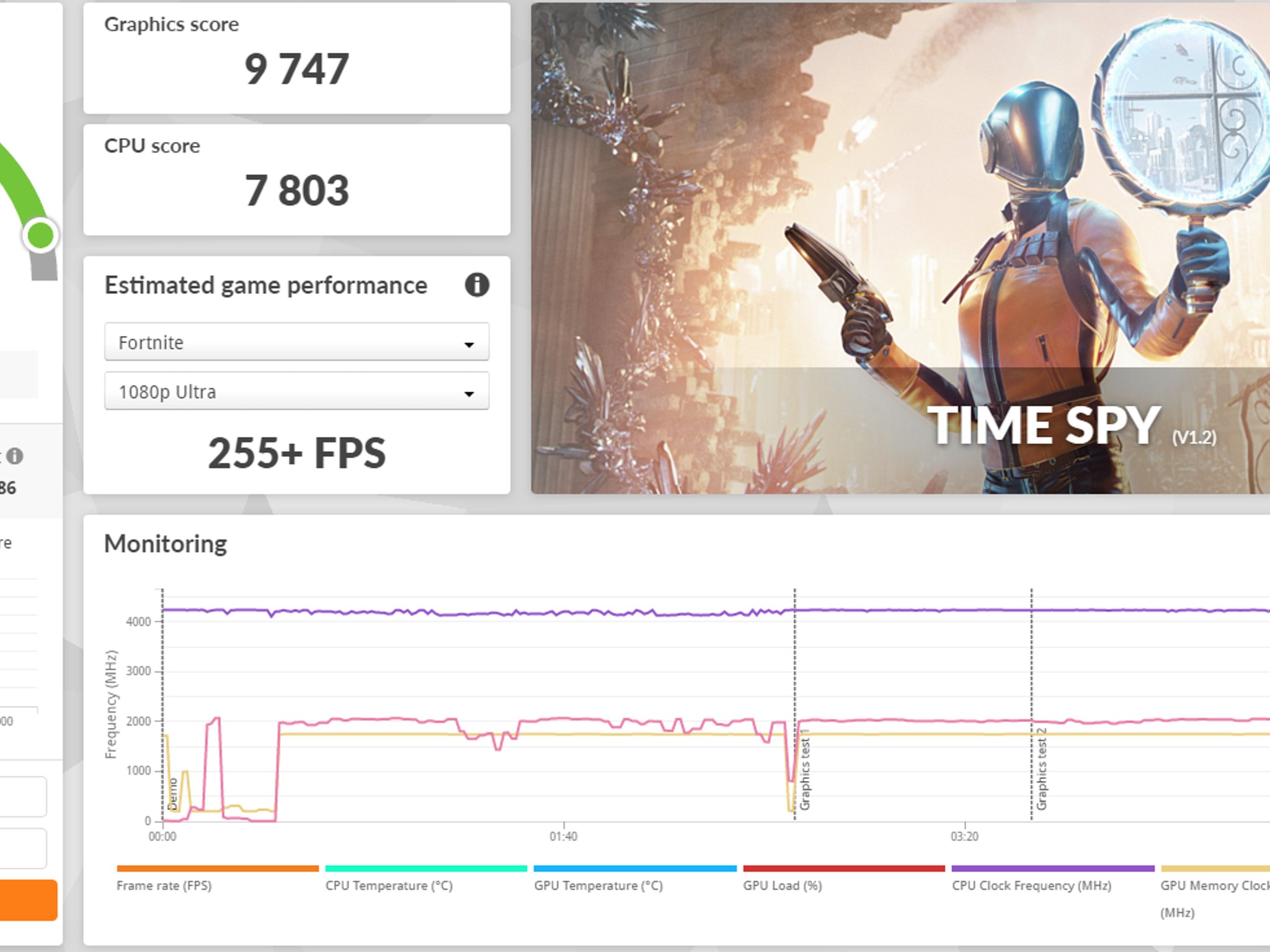Viewport: 1270px width, 952px height.
Task: Click the Graphics score 9 747 card
Action: pyautogui.click(x=296, y=58)
